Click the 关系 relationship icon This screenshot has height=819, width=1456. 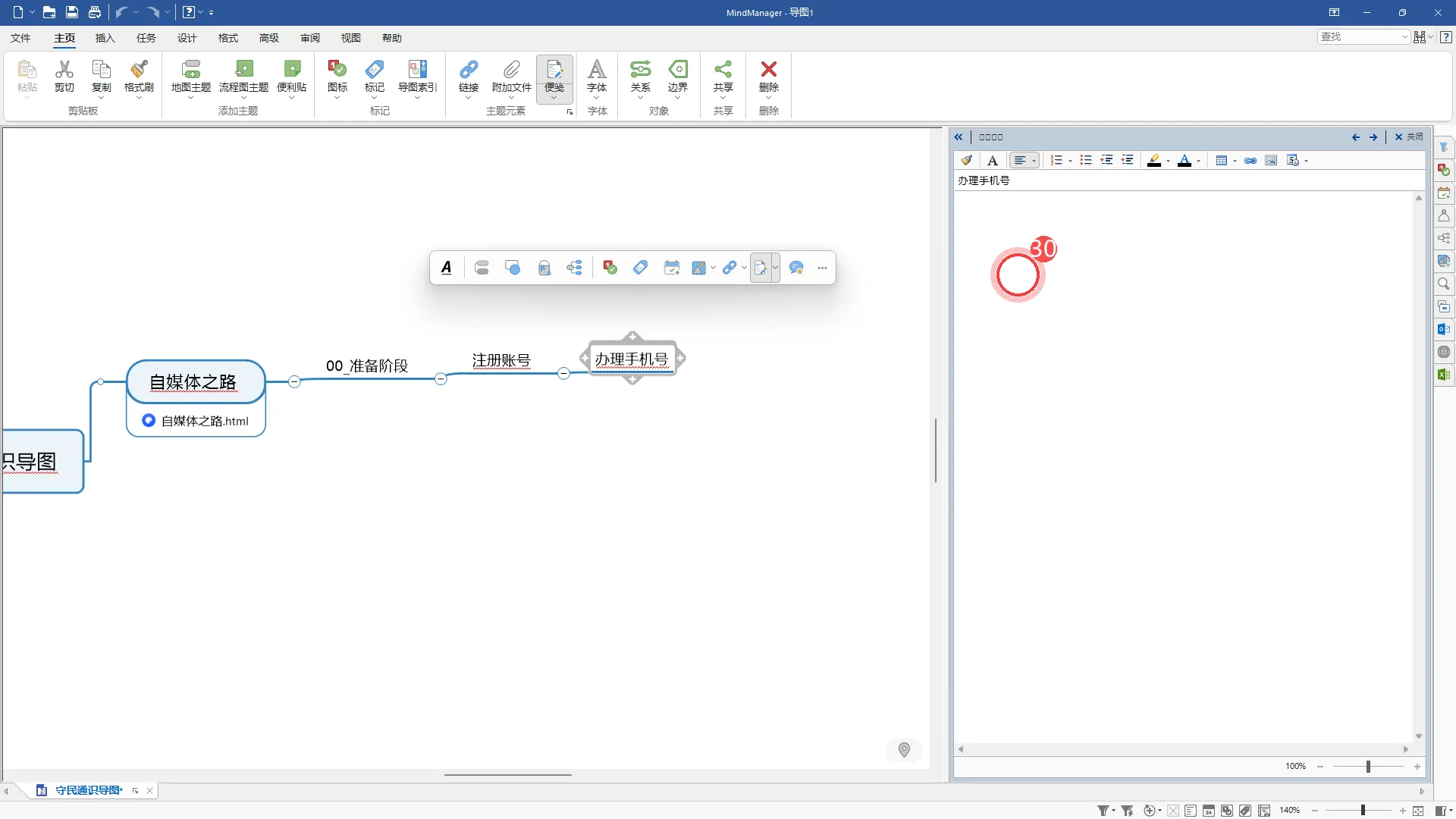tap(641, 69)
